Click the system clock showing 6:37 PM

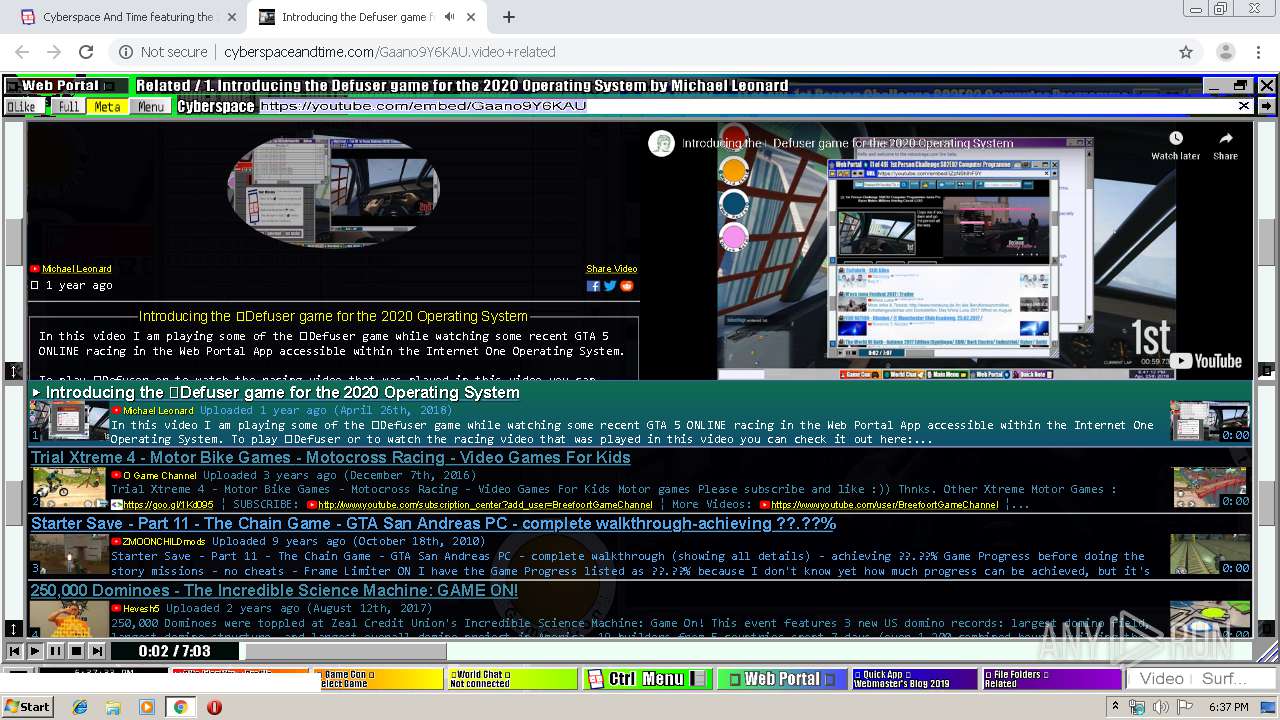(x=1229, y=707)
